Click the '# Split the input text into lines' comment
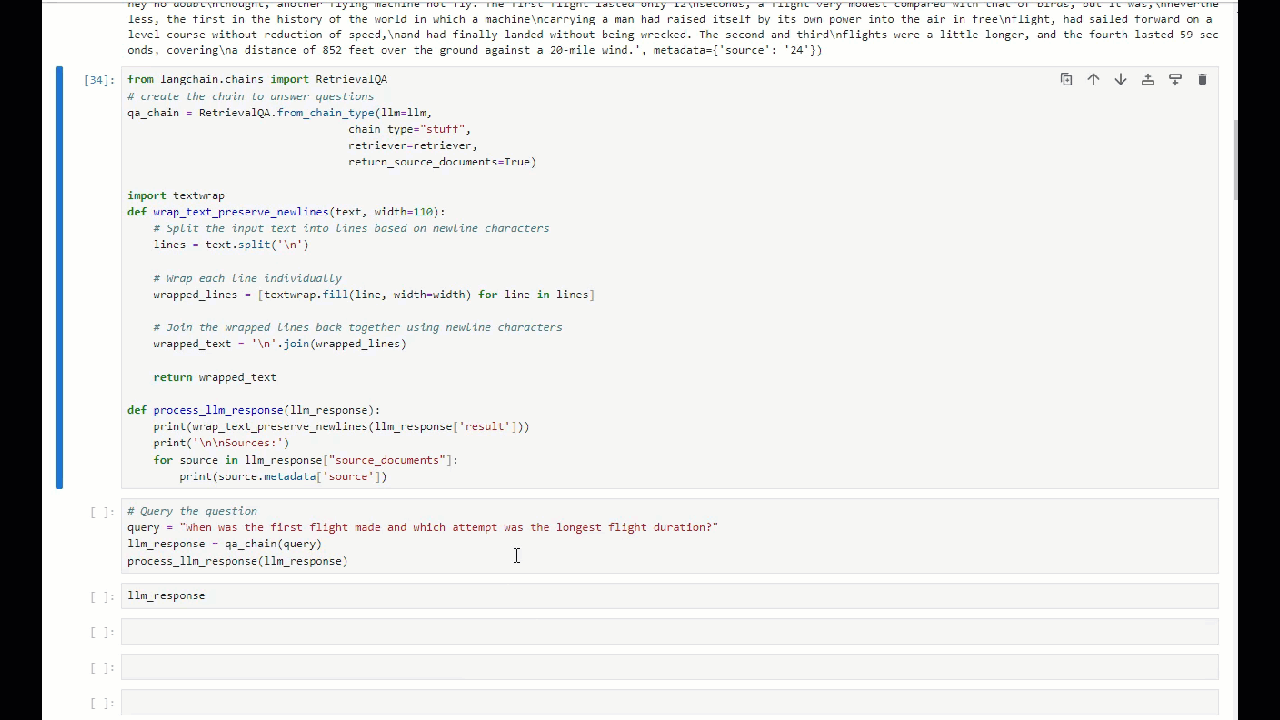 351,228
